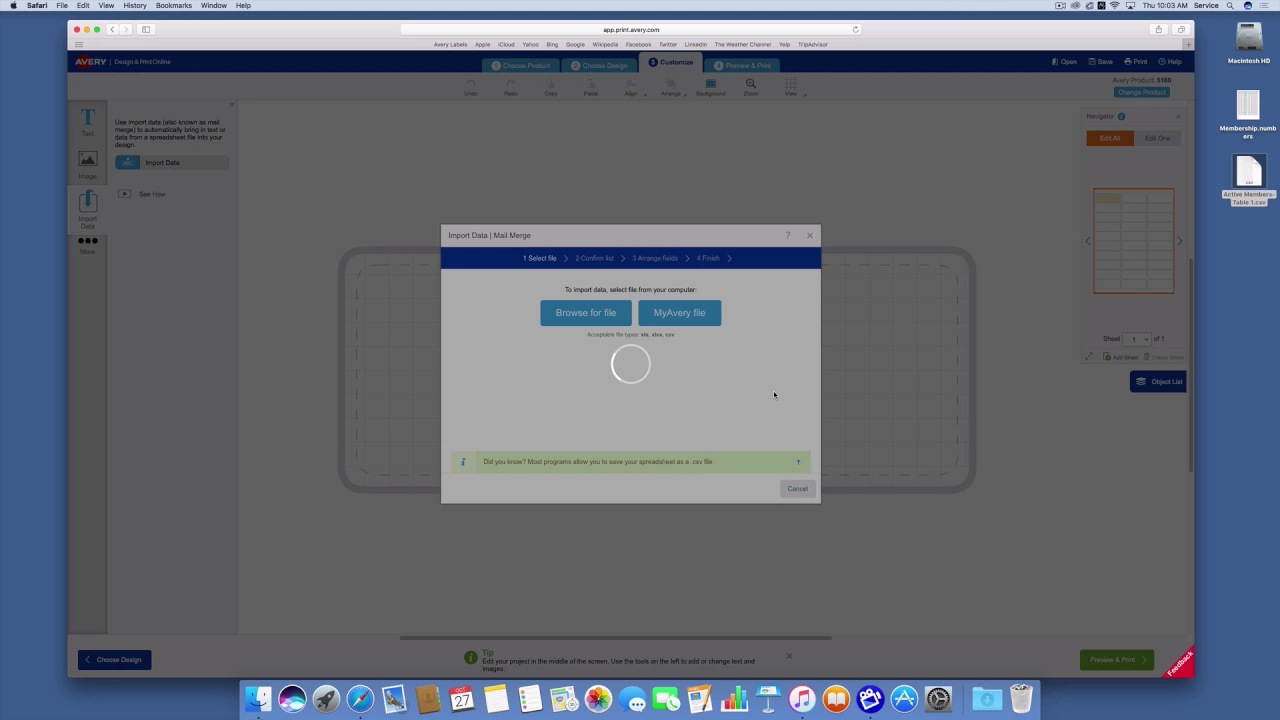Open the Sheet number dropdown
1280x720 pixels.
click(1137, 339)
